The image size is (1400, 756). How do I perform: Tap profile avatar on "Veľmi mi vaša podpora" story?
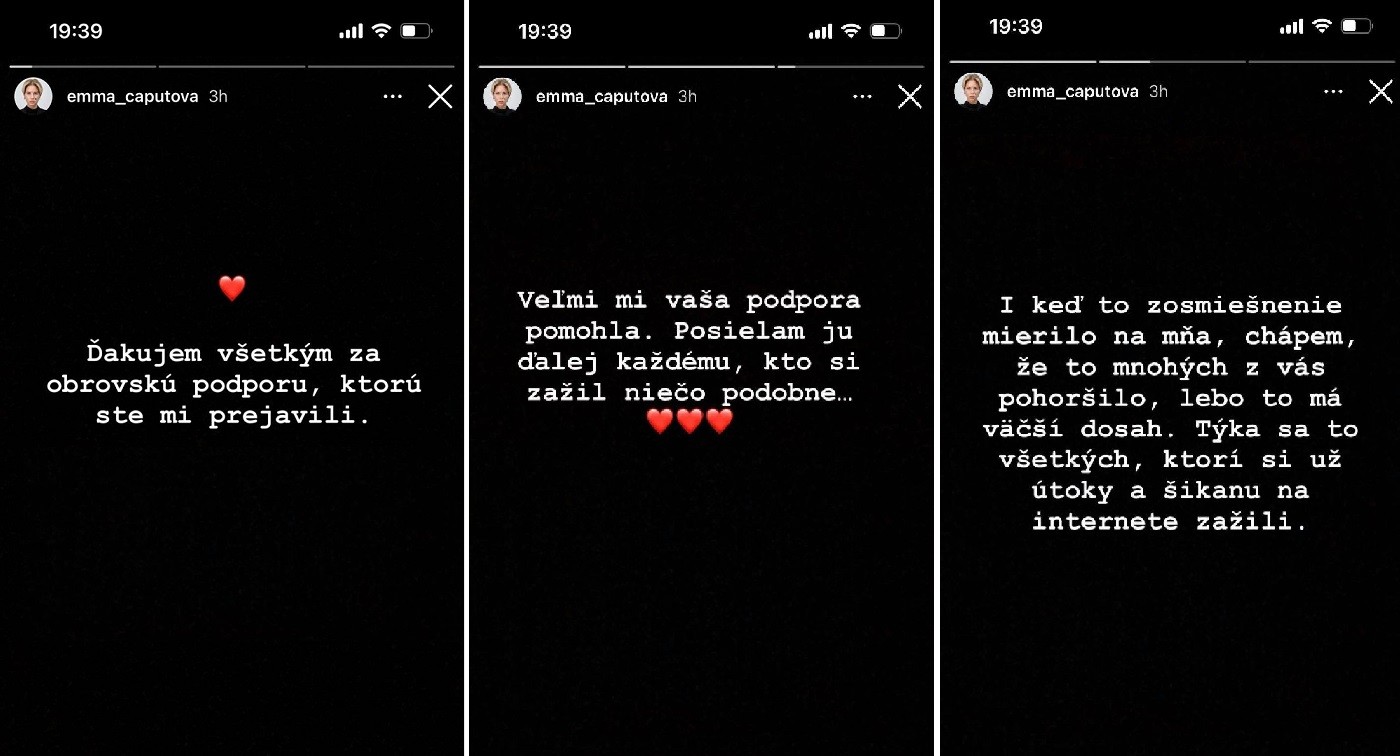tap(502, 96)
